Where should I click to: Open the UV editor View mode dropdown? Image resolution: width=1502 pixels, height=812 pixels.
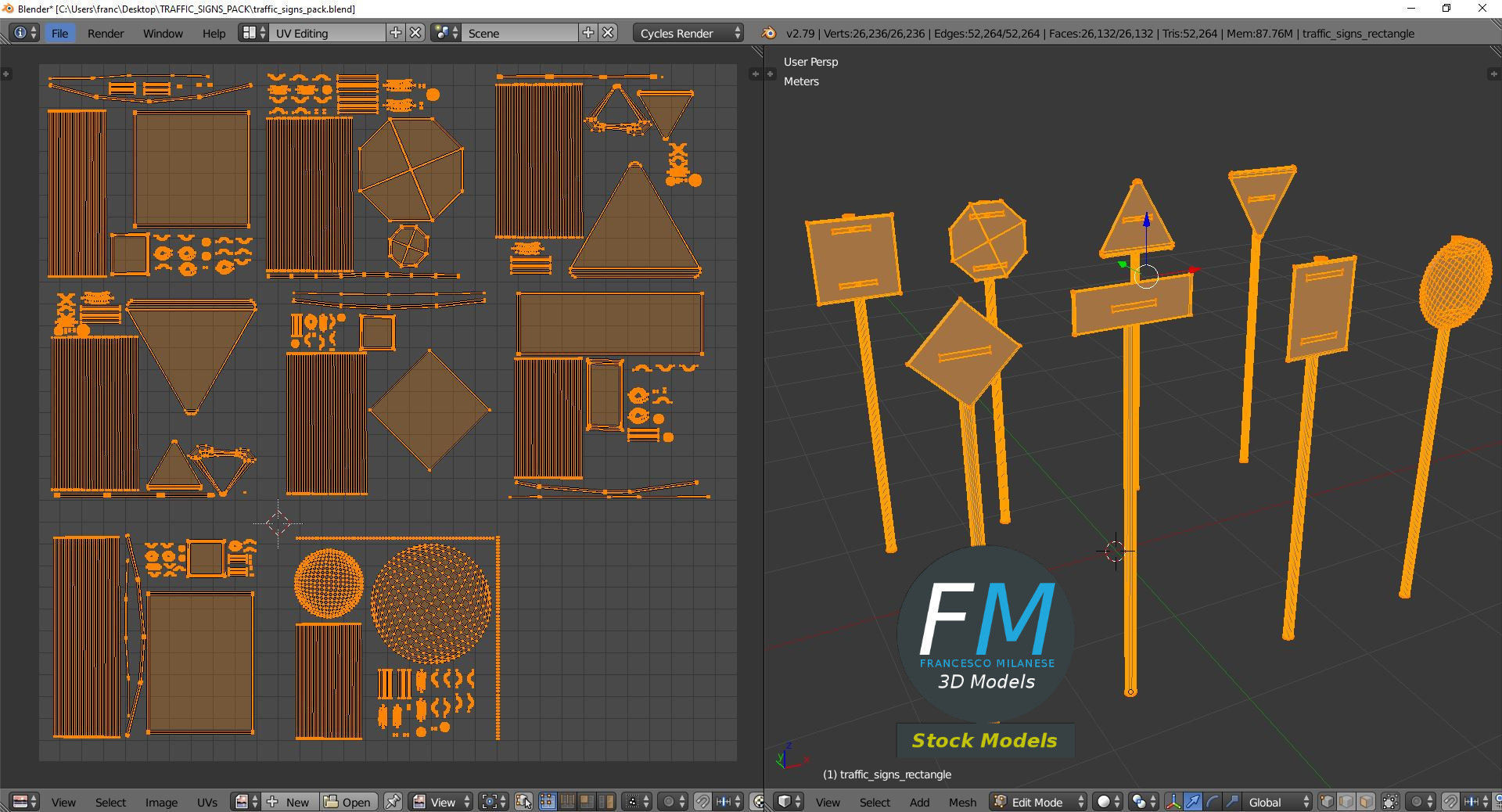point(440,802)
